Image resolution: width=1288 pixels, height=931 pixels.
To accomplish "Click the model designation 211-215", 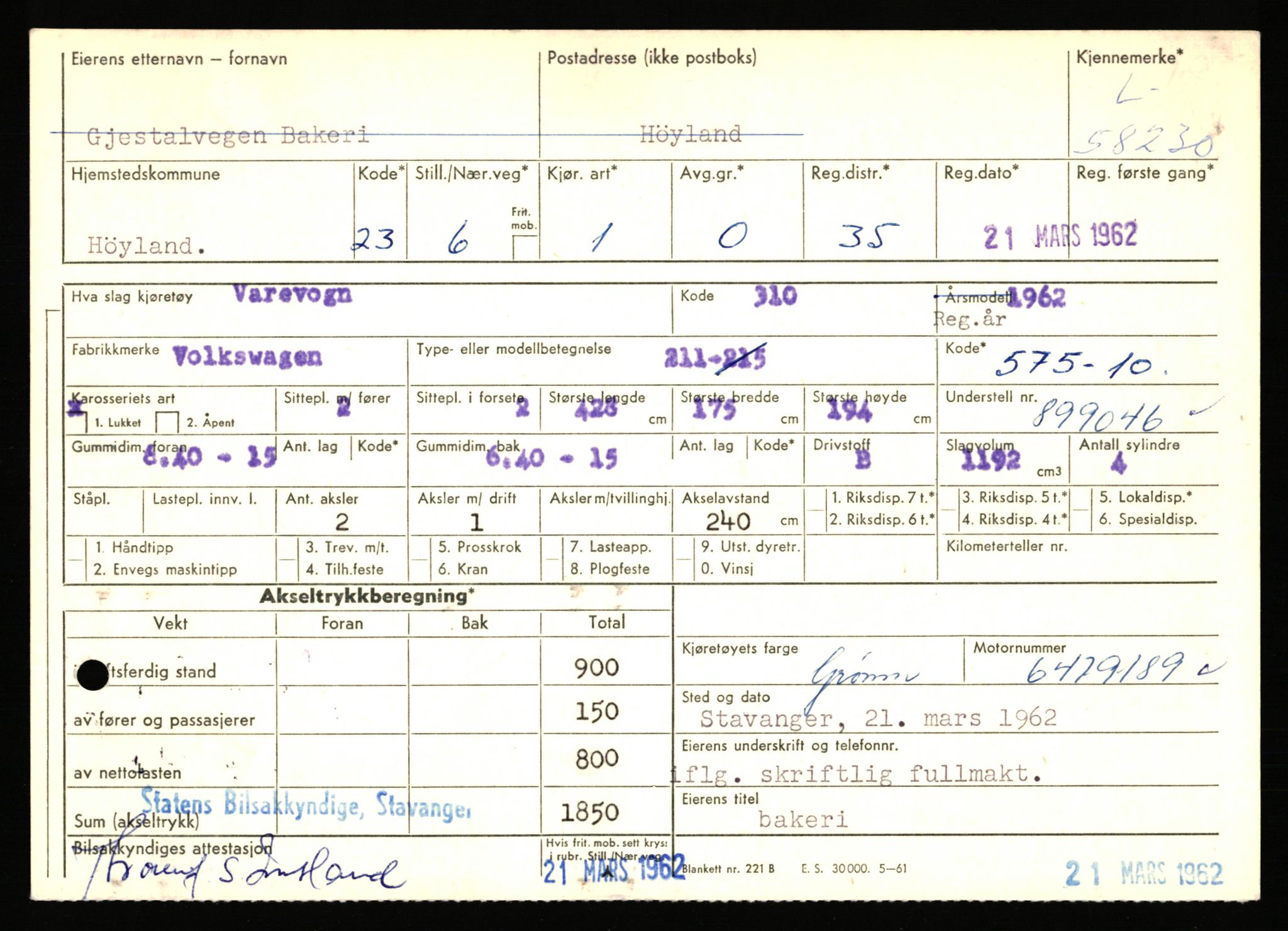I will tap(715, 358).
